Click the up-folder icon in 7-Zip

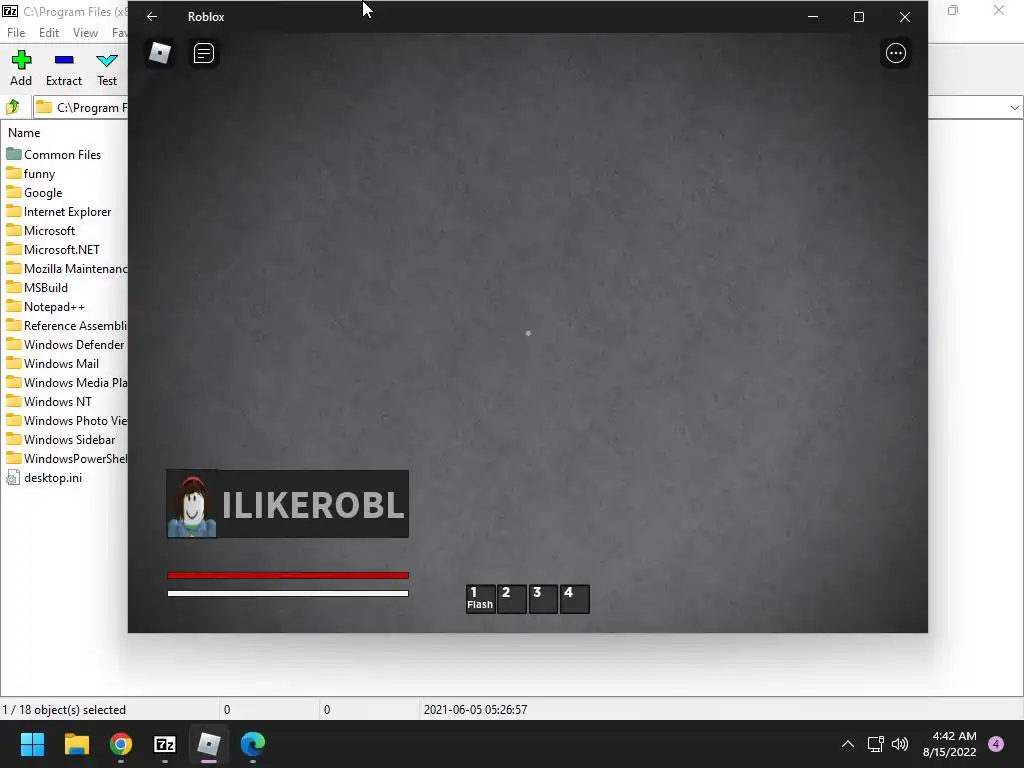13,107
